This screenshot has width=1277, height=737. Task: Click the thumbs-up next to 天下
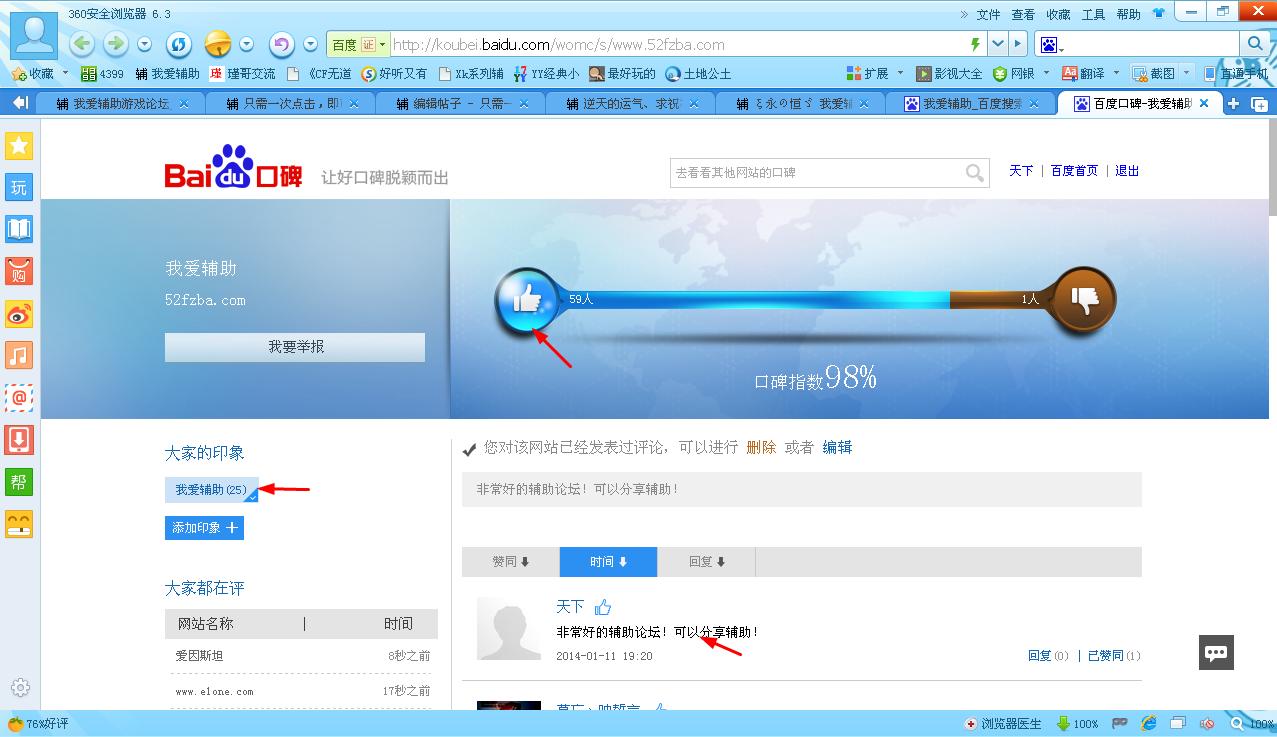602,607
